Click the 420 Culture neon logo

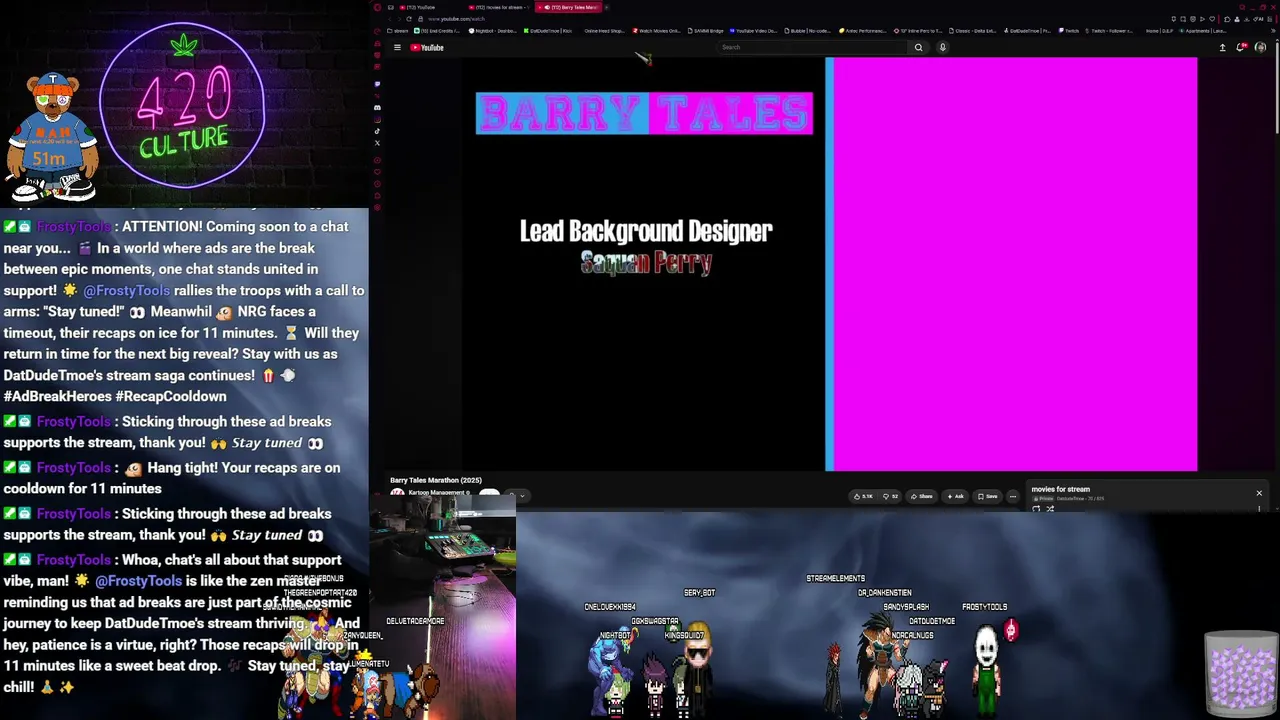[182, 105]
